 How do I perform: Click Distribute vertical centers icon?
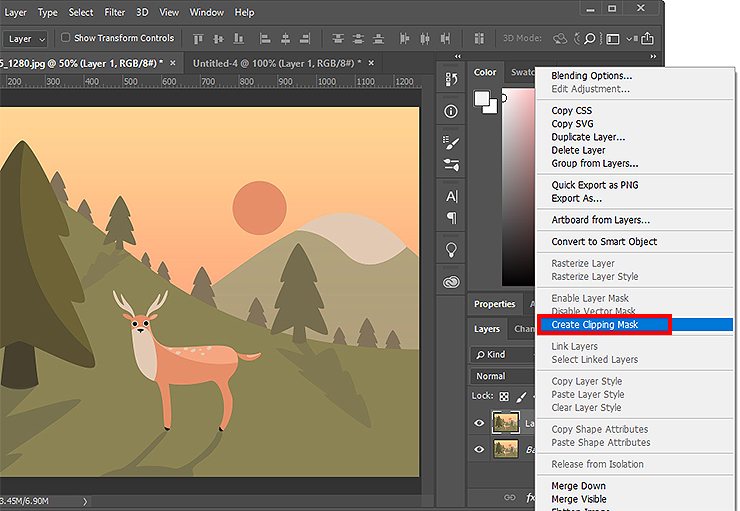pos(358,39)
